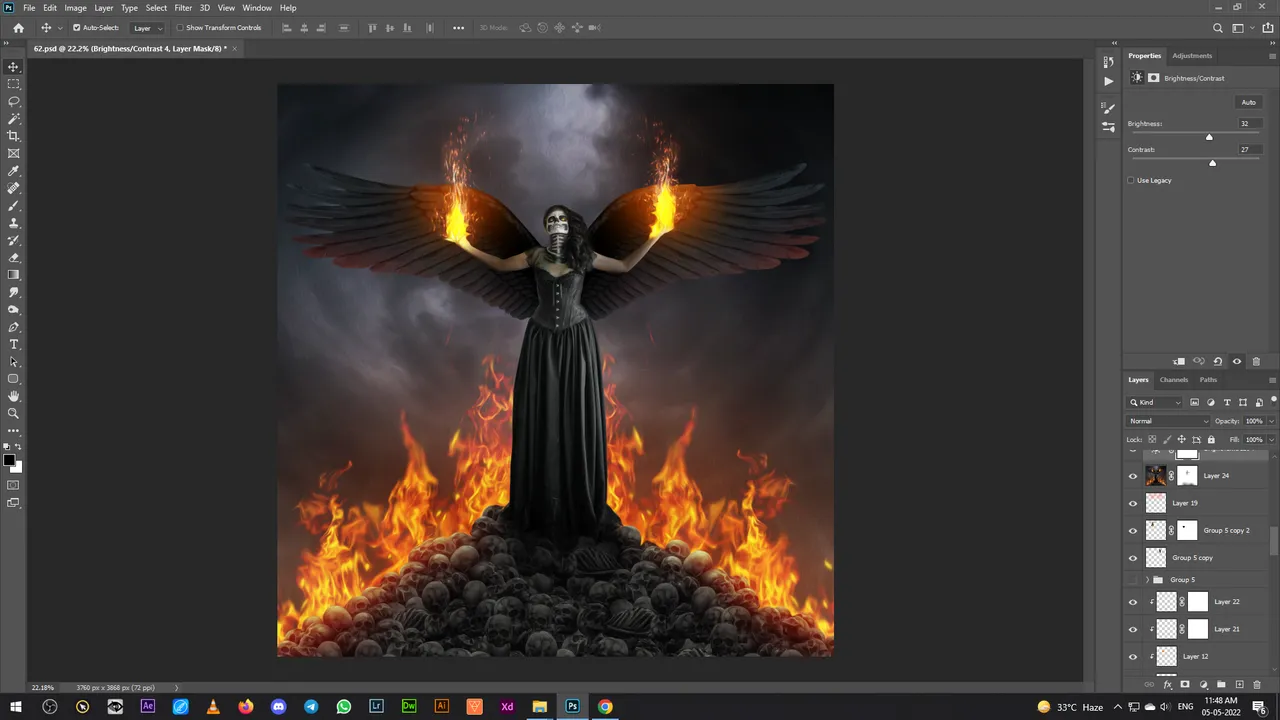Open the Opacity dropdown arrow
This screenshot has height=720, width=1280.
[x=1271, y=421]
